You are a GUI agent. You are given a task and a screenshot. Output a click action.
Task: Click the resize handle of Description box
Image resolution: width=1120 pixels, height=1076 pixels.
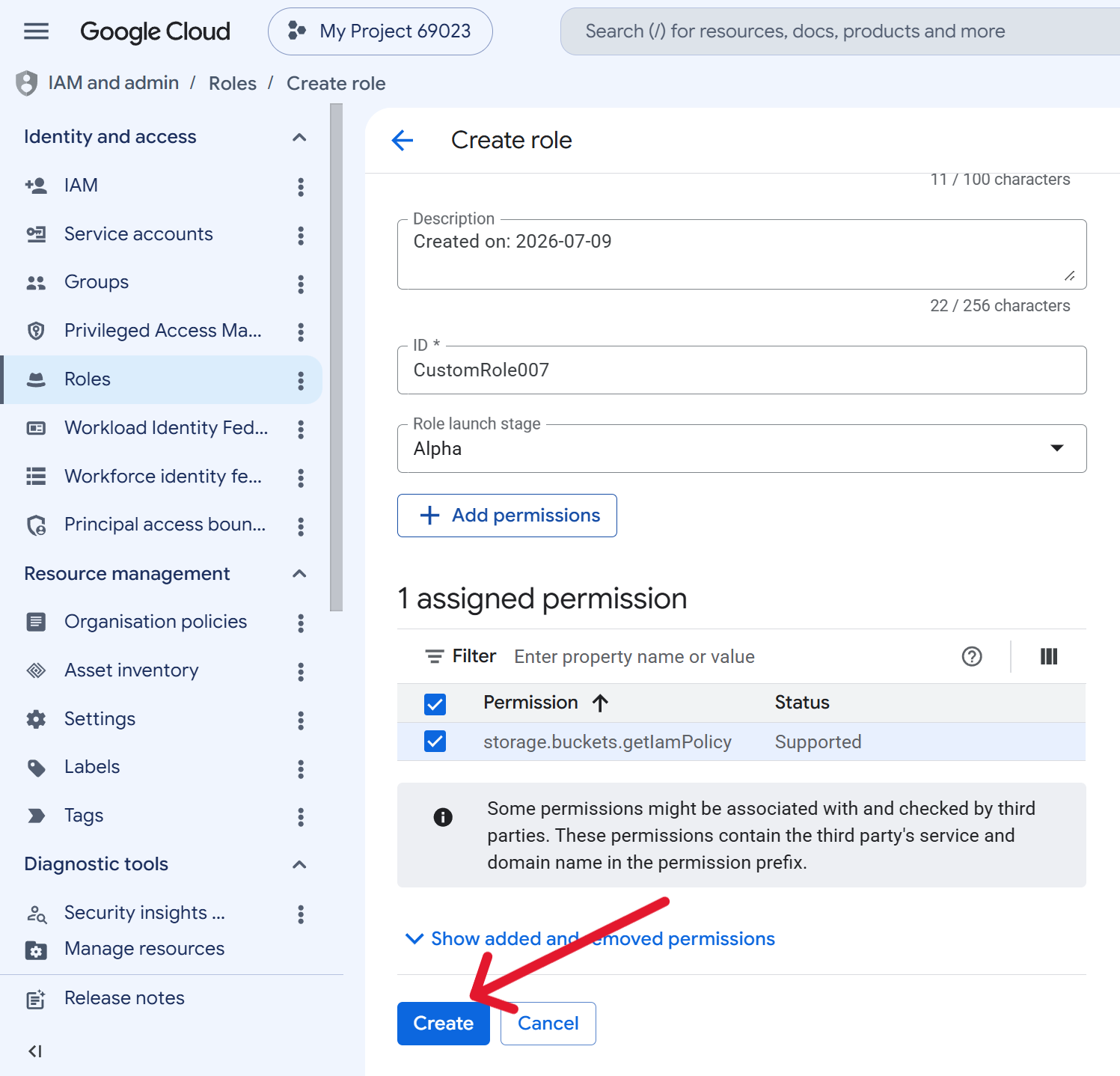pos(1070,276)
